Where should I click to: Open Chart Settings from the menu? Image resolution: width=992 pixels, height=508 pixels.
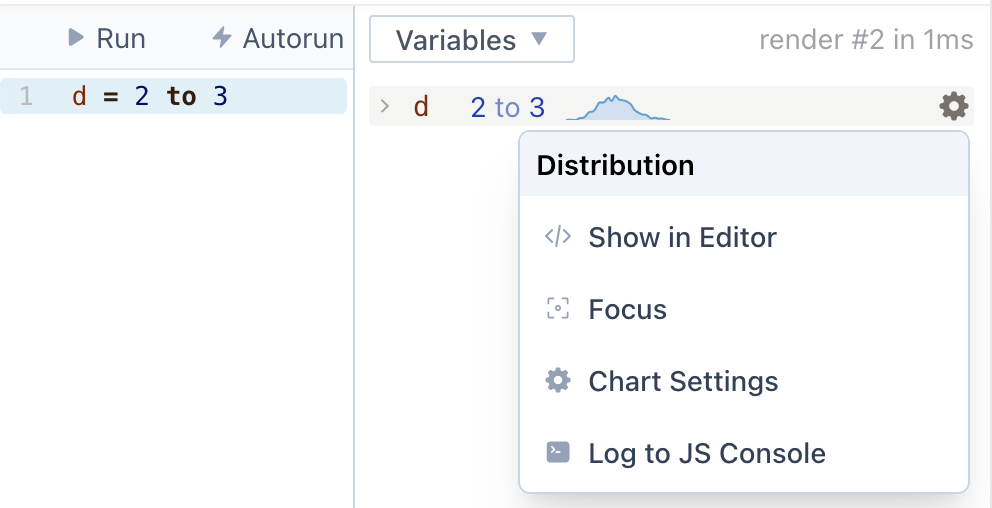(683, 381)
